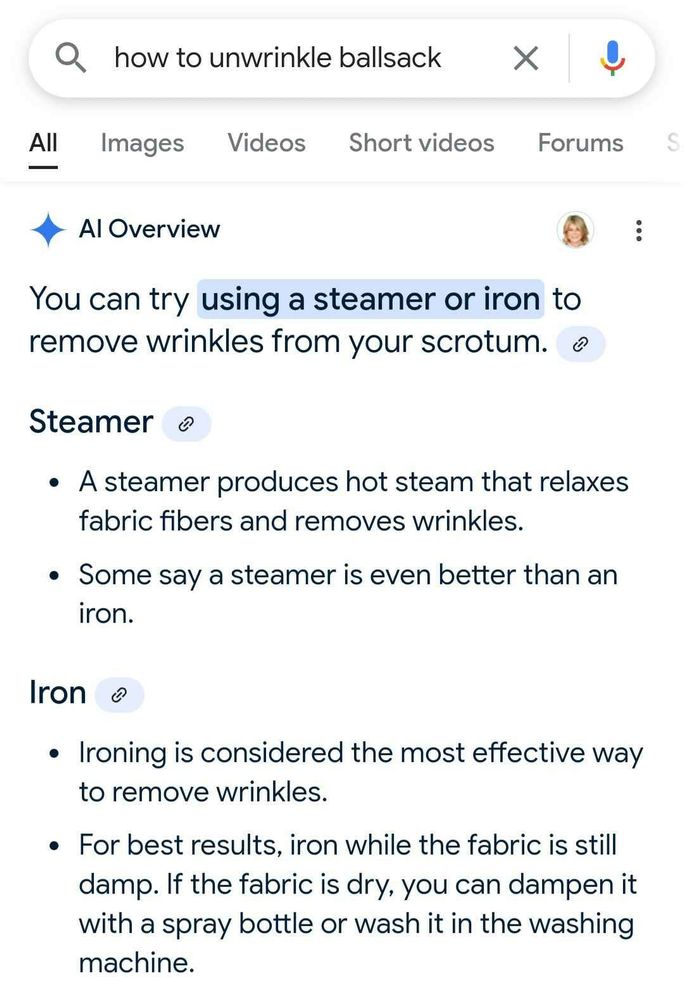Click the link chip next to Iron heading
The height and width of the screenshot is (1000, 684).
point(120,695)
